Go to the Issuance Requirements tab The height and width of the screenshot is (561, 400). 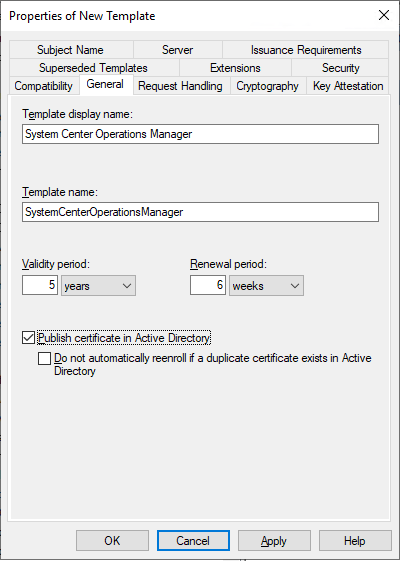pyautogui.click(x=306, y=50)
